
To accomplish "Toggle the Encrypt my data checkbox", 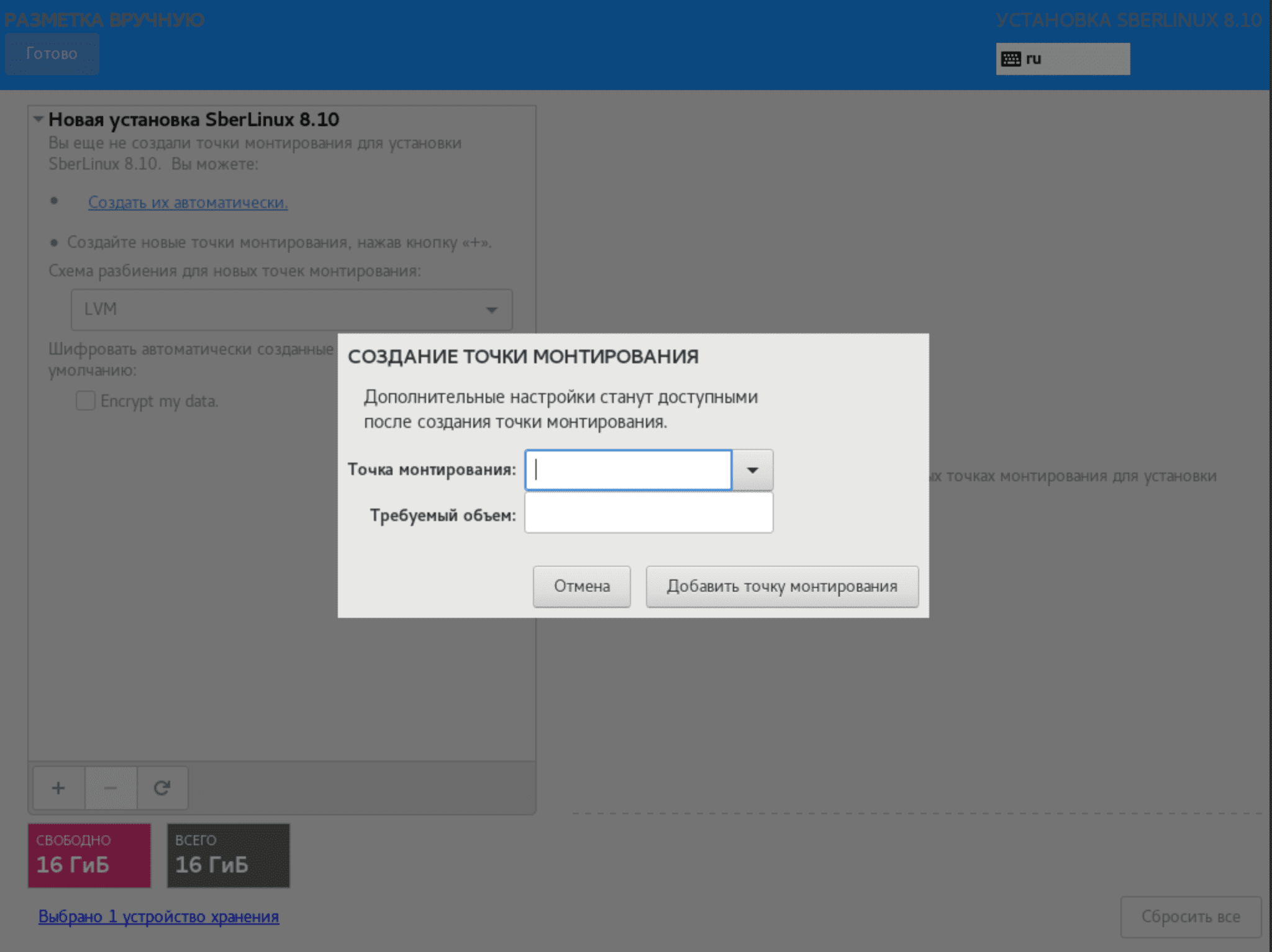I will coord(86,401).
